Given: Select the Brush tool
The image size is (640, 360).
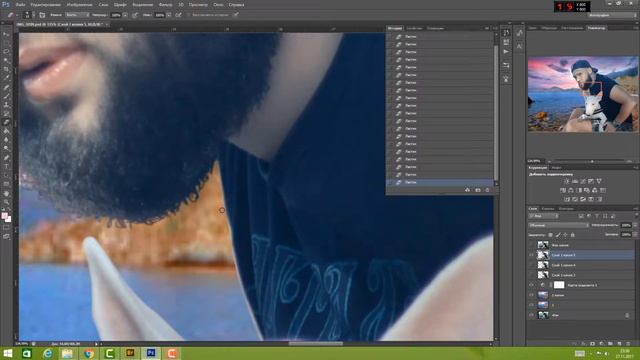Looking at the screenshot, I should 6,96.
